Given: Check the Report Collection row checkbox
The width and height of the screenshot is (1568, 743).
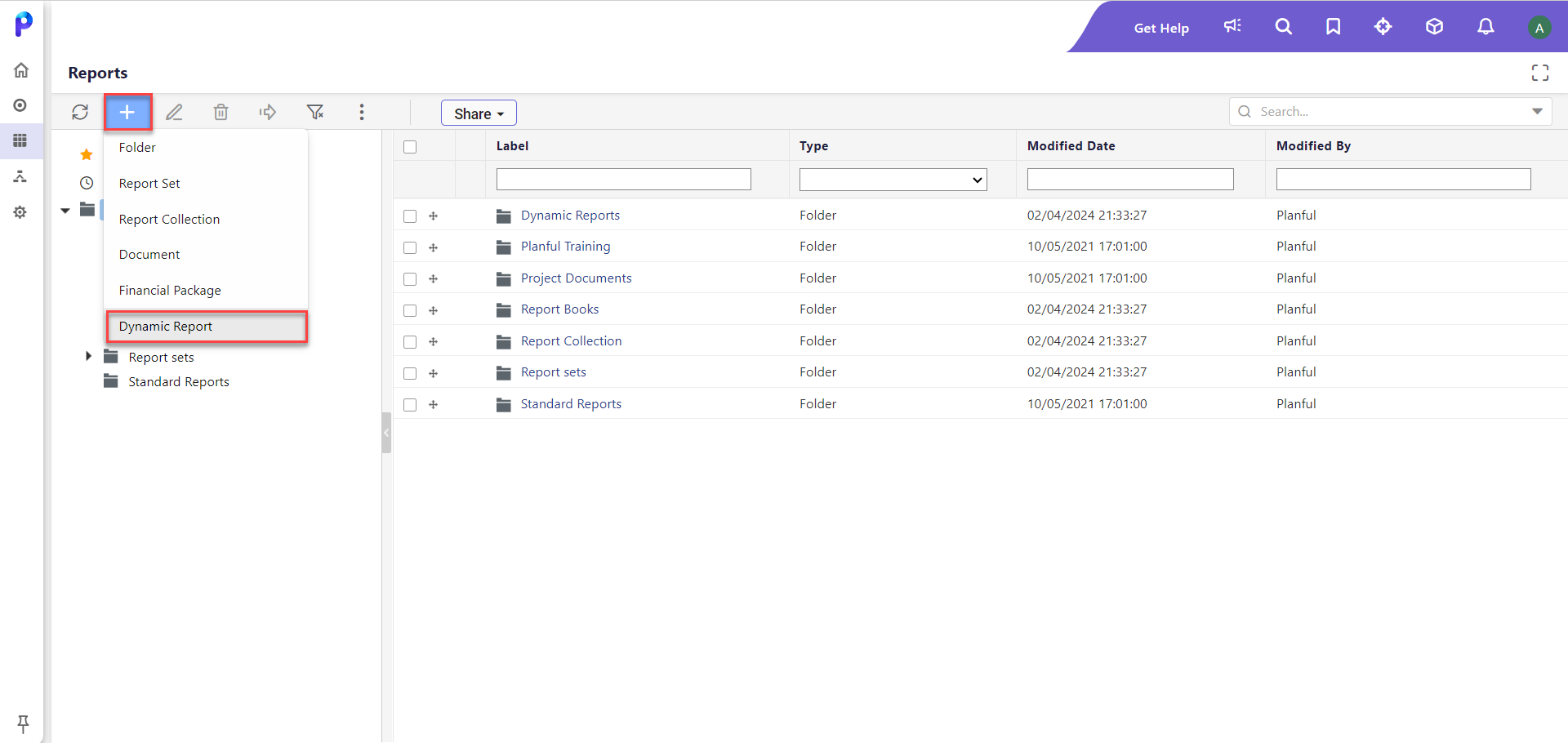Looking at the screenshot, I should click(410, 342).
